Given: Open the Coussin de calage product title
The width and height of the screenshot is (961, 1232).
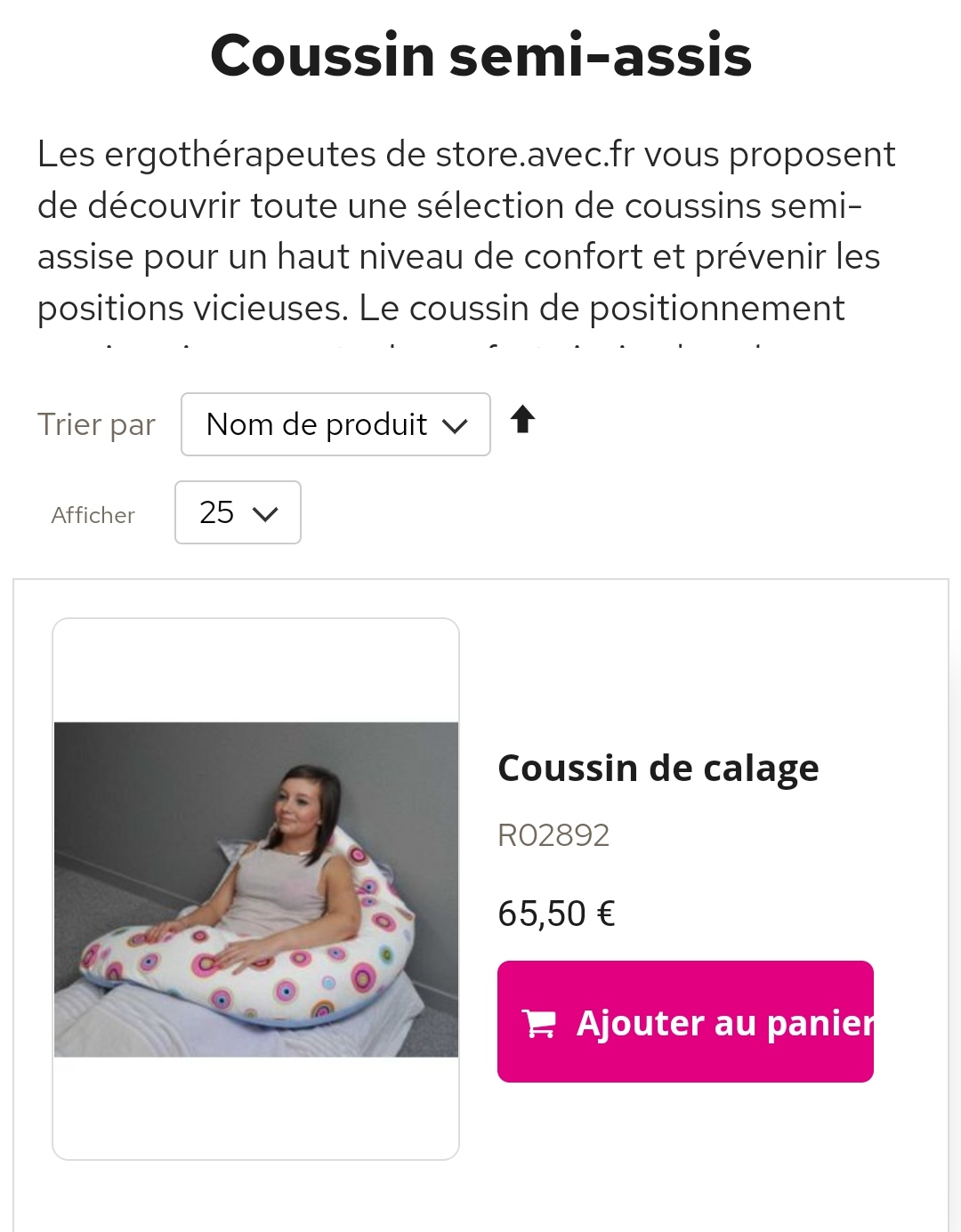Looking at the screenshot, I should 658,768.
